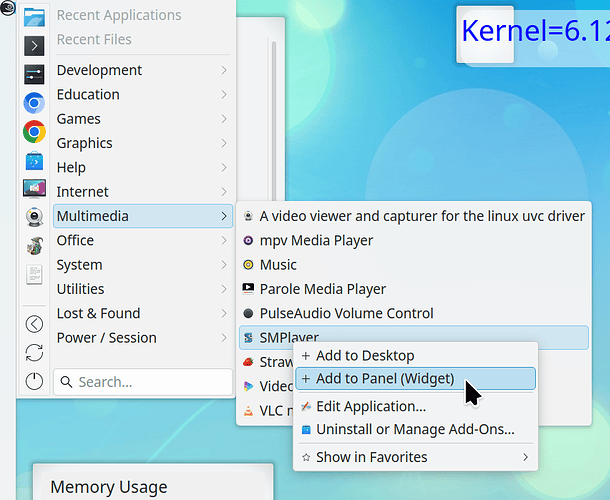This screenshot has width=610, height=500.
Task: Open the Utilities category
Action: (x=143, y=289)
